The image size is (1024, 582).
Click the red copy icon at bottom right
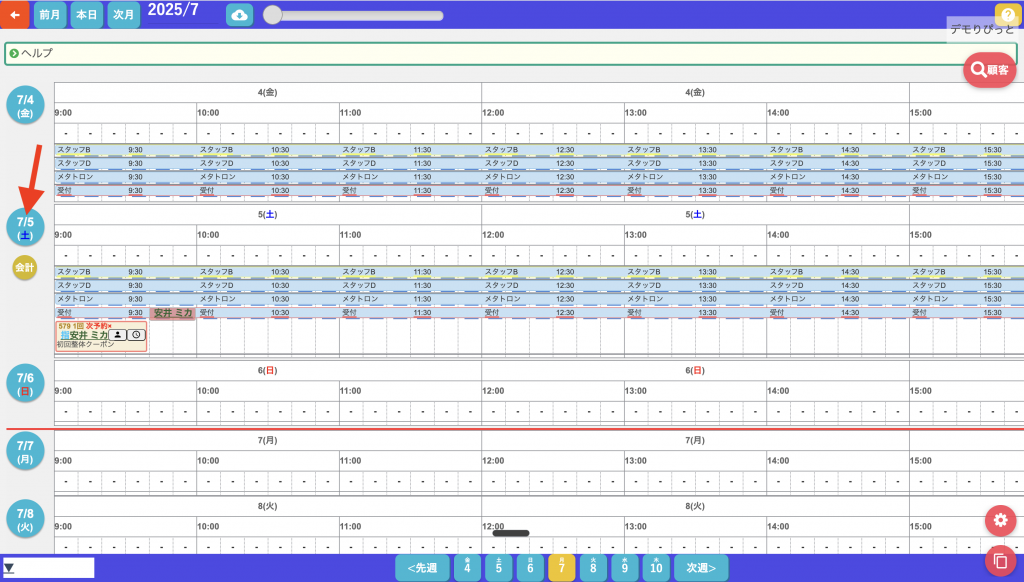[x=1000, y=560]
